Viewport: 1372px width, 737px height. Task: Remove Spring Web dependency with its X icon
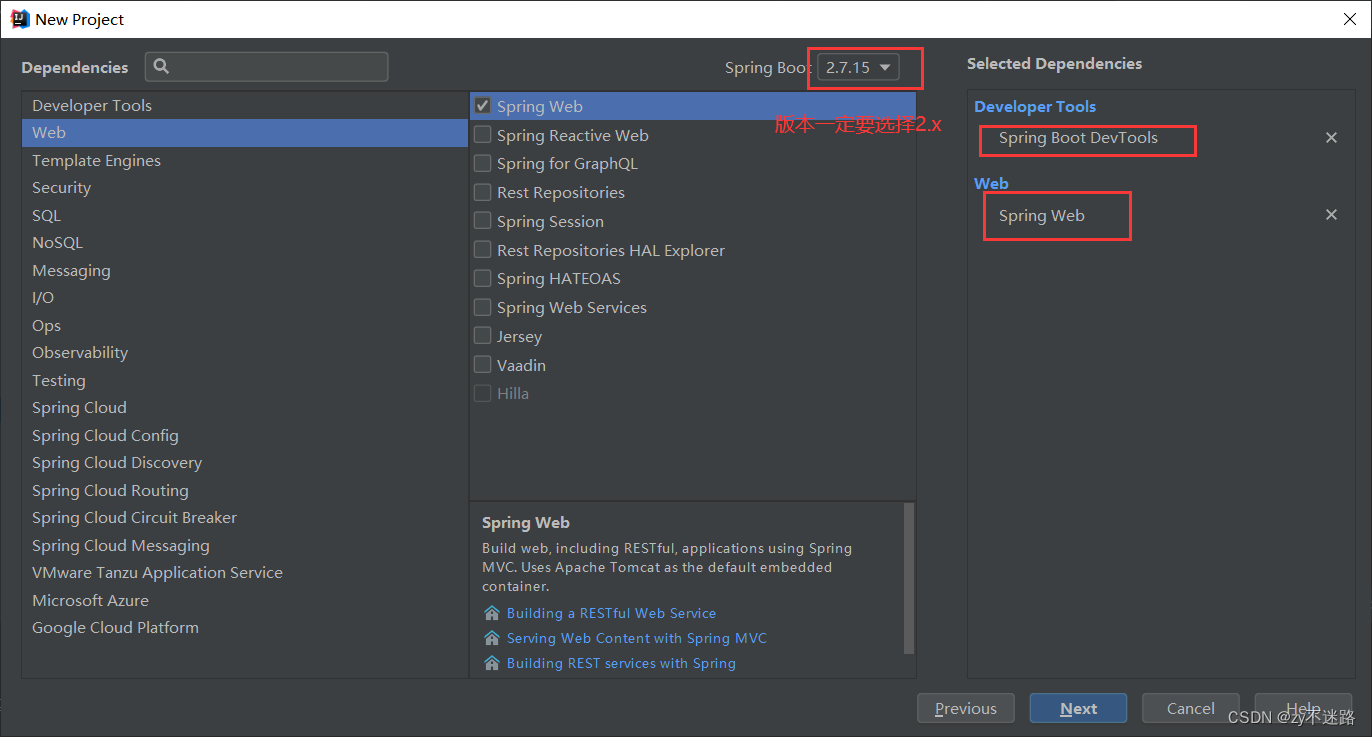point(1331,215)
